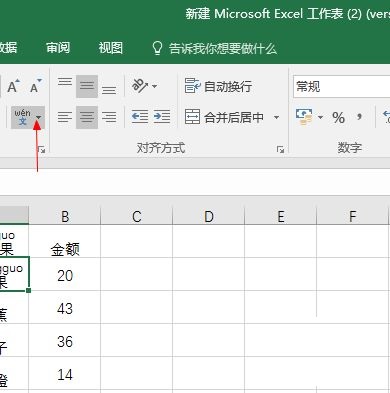Image resolution: width=390 pixels, height=393 pixels.
Task: Select column D header
Action: 209,216
